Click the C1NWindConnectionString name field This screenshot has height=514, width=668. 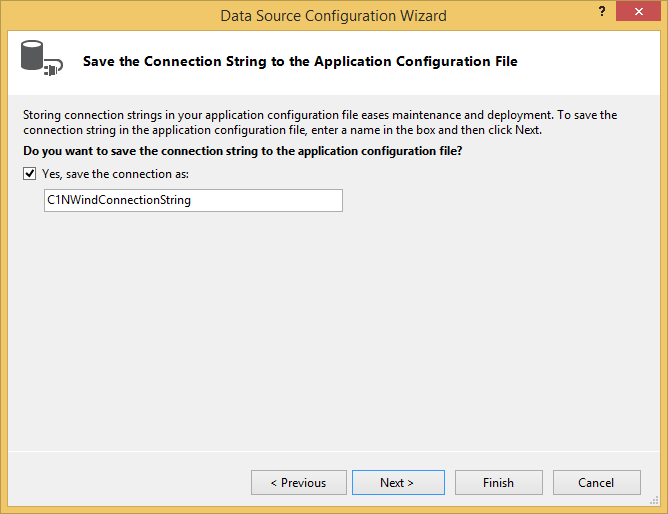(x=193, y=200)
